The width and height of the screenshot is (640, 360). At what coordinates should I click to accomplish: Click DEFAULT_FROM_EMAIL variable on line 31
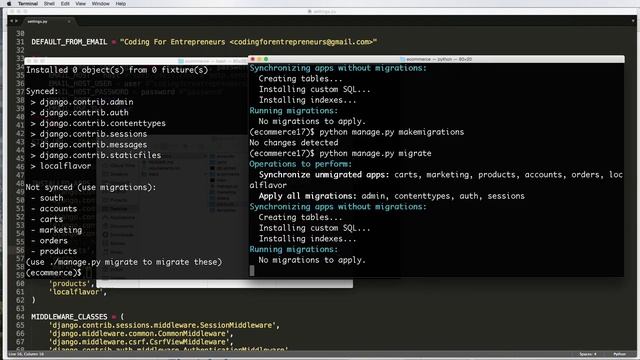[x=69, y=42]
